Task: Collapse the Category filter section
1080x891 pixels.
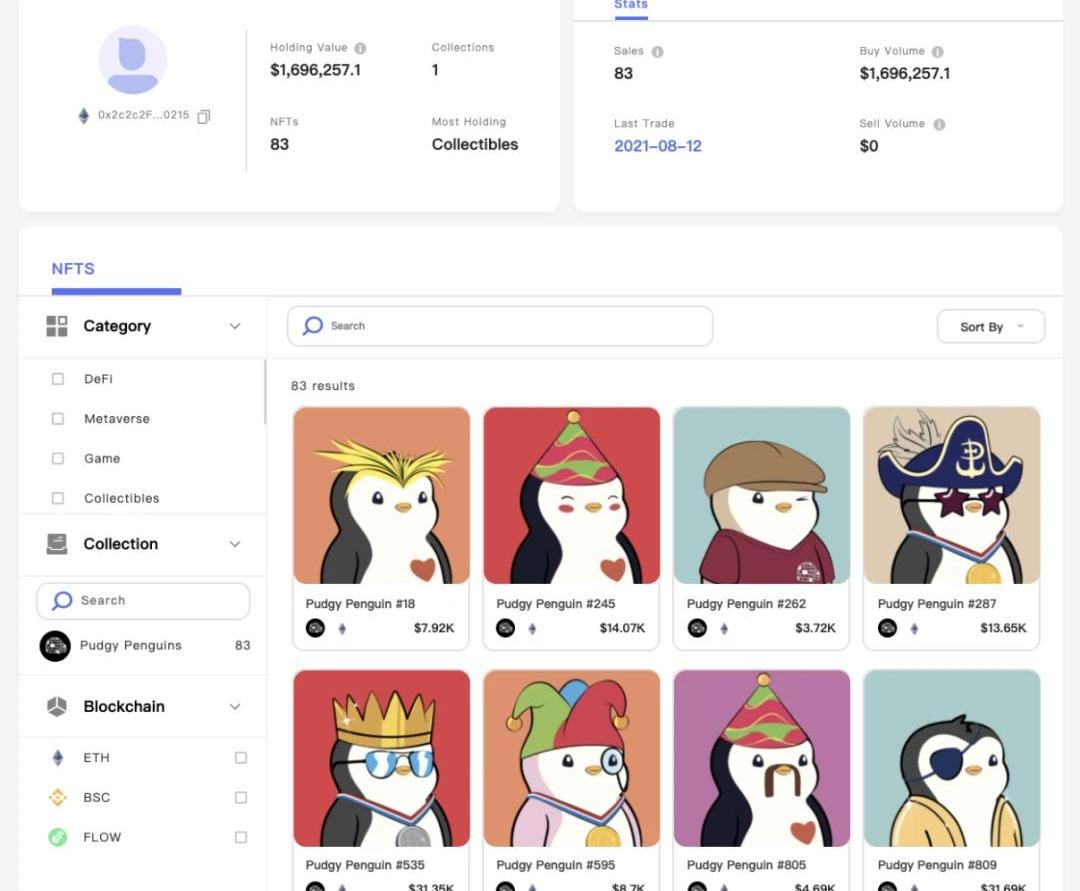Action: [x=235, y=326]
